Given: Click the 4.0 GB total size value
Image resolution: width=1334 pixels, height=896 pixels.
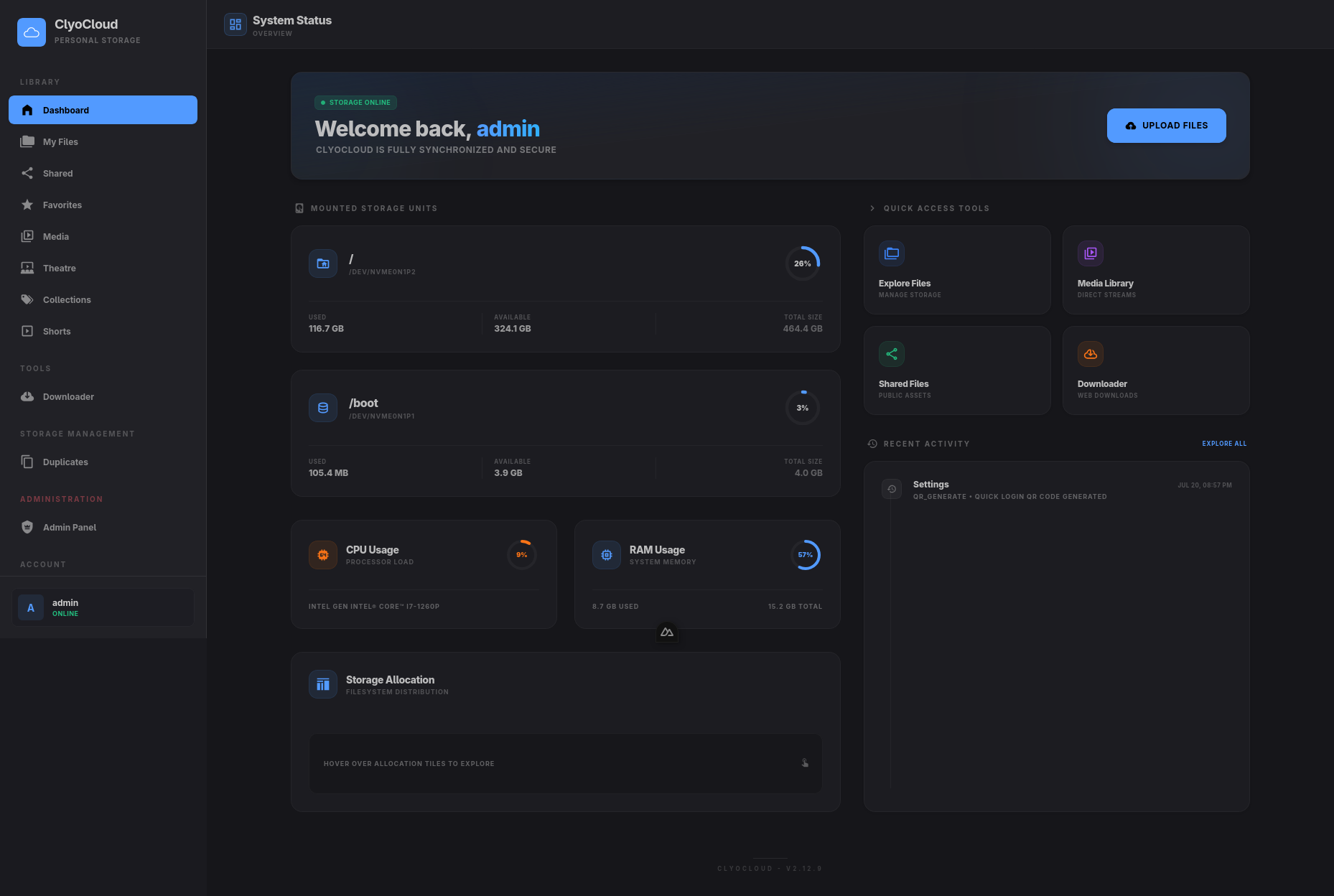Looking at the screenshot, I should 808,473.
